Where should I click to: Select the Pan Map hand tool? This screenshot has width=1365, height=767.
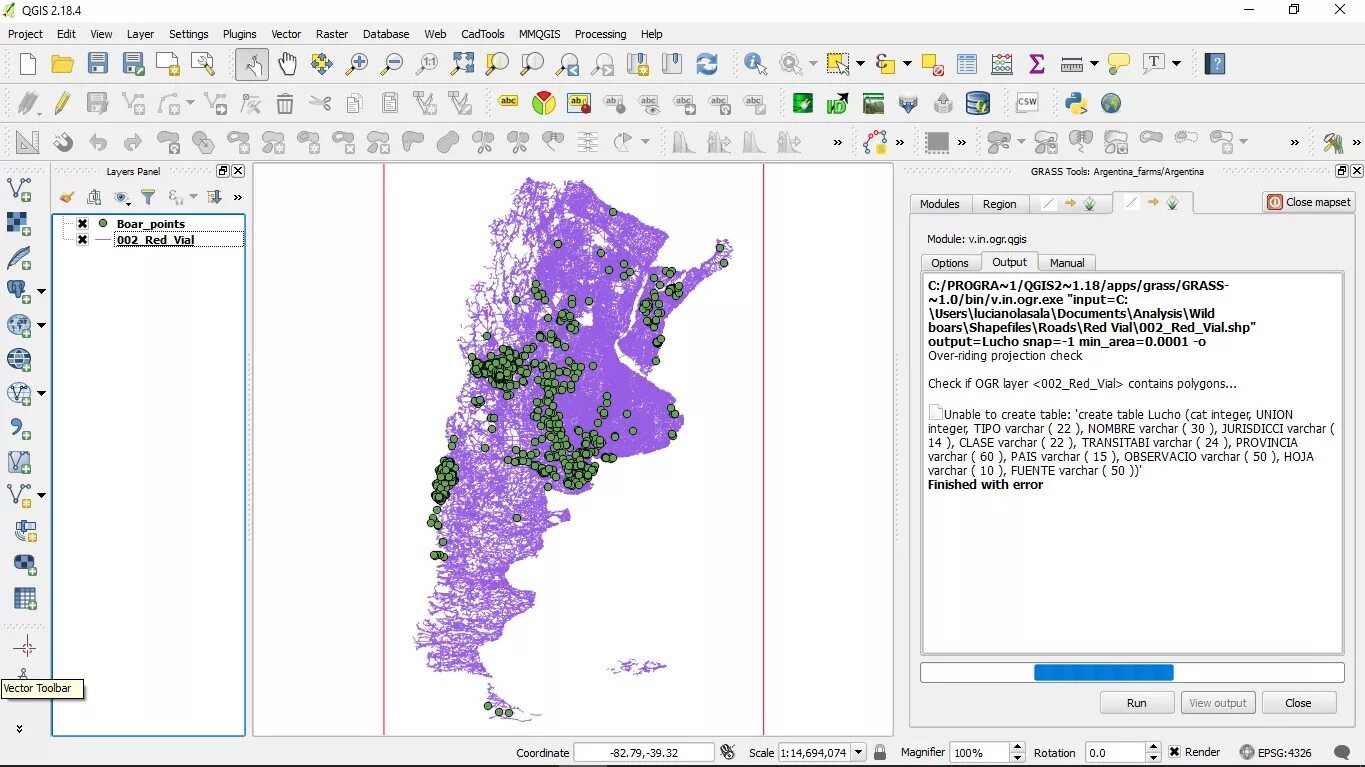[287, 64]
